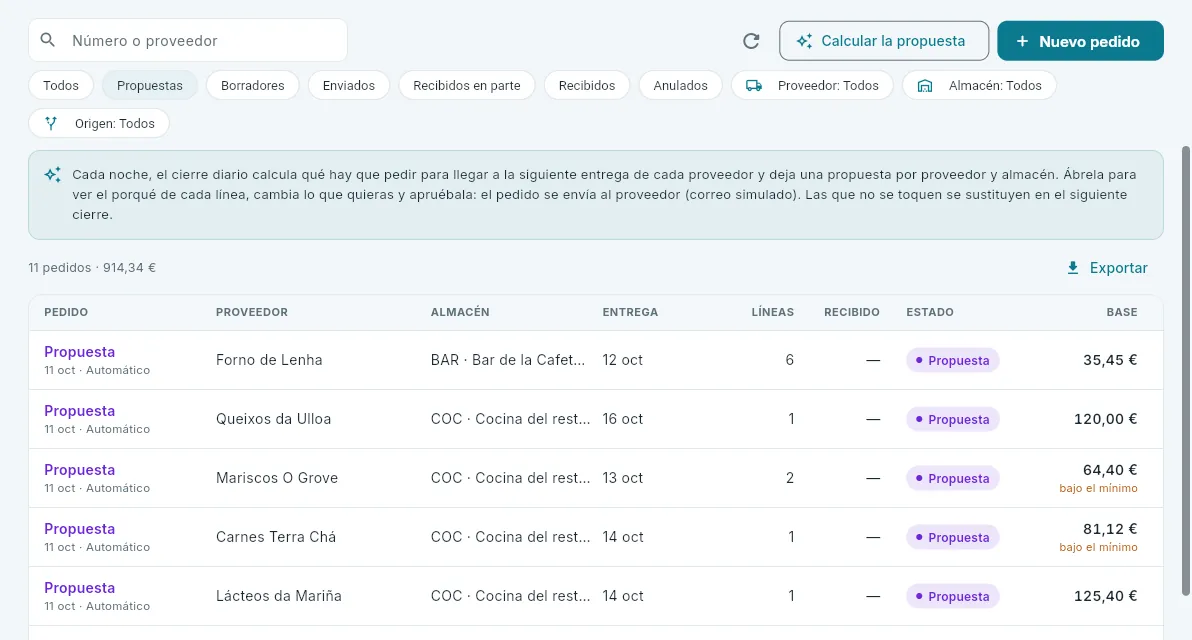This screenshot has height=640, width=1192.
Task: Open the Almacén: Todos filter dropdown
Action: coord(979,85)
